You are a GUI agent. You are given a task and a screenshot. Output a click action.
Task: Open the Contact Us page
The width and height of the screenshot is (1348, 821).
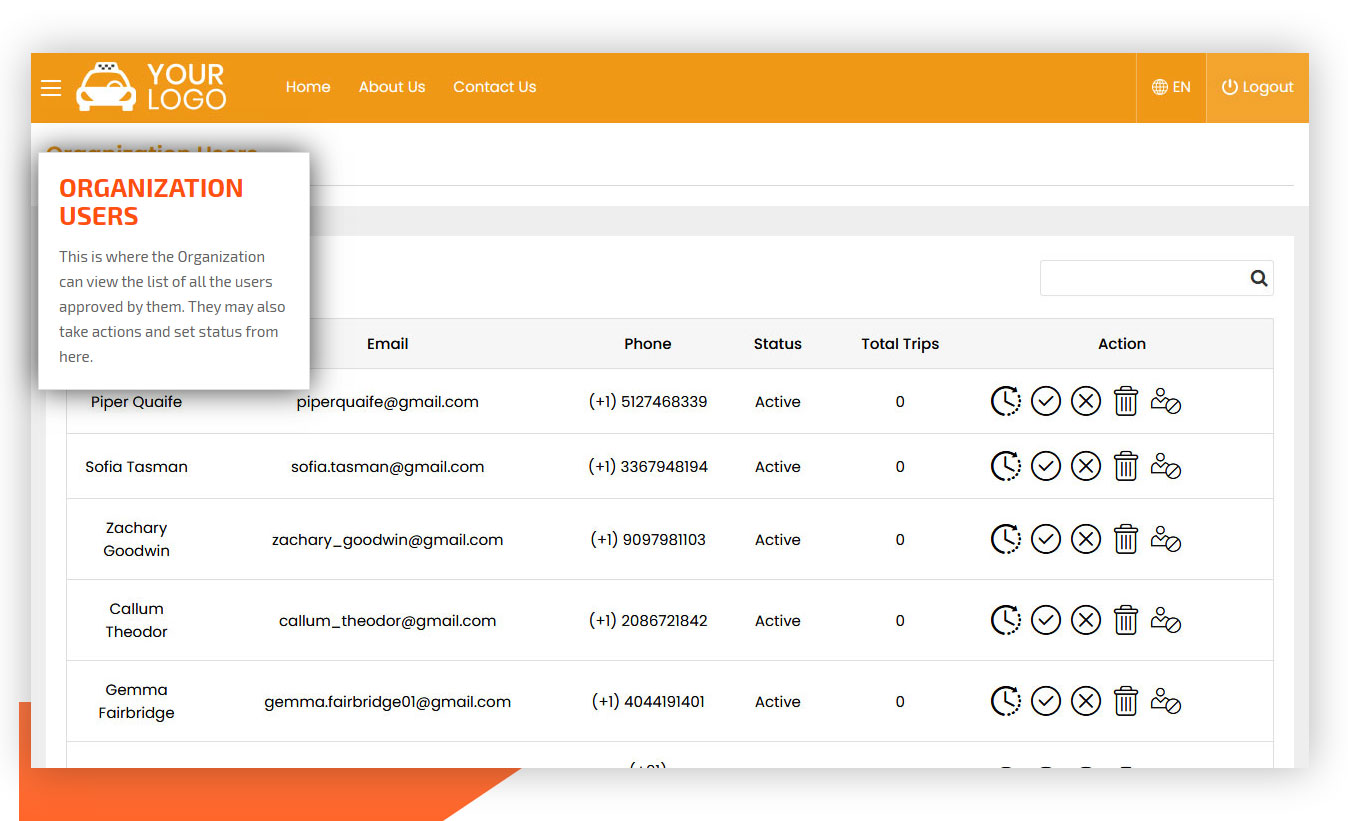coord(495,87)
